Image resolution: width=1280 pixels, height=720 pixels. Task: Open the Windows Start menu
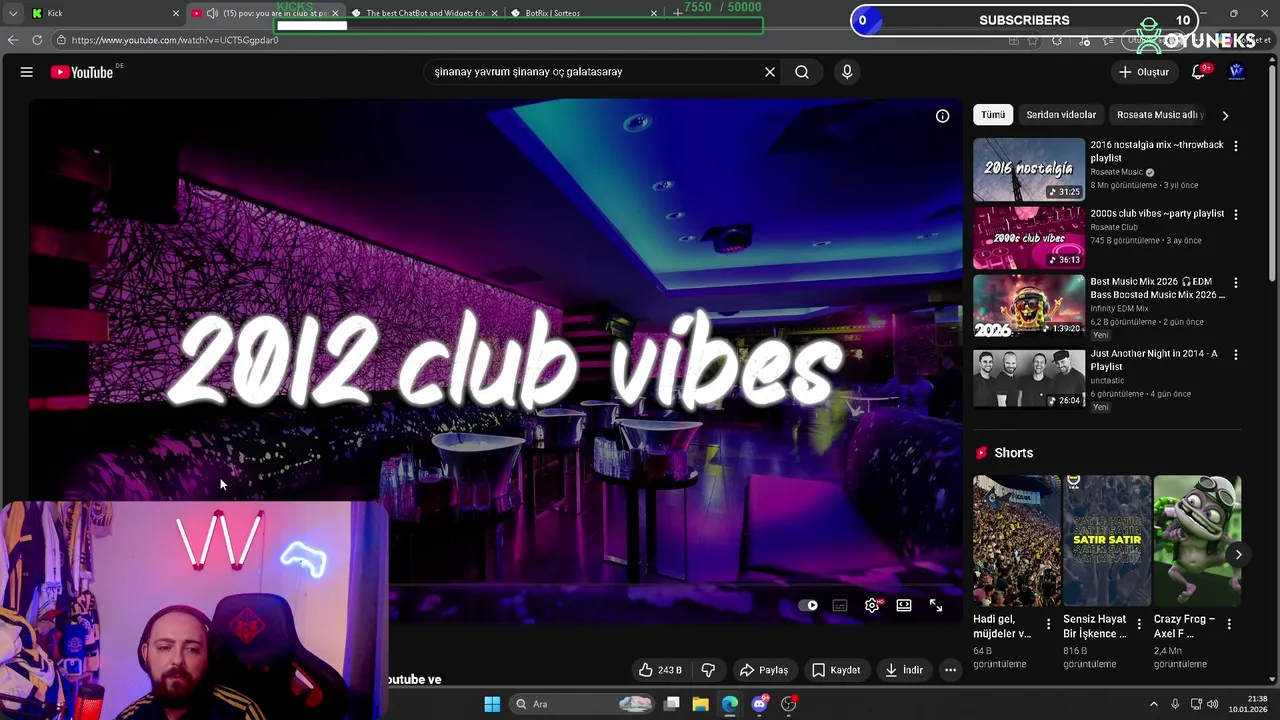coord(492,704)
